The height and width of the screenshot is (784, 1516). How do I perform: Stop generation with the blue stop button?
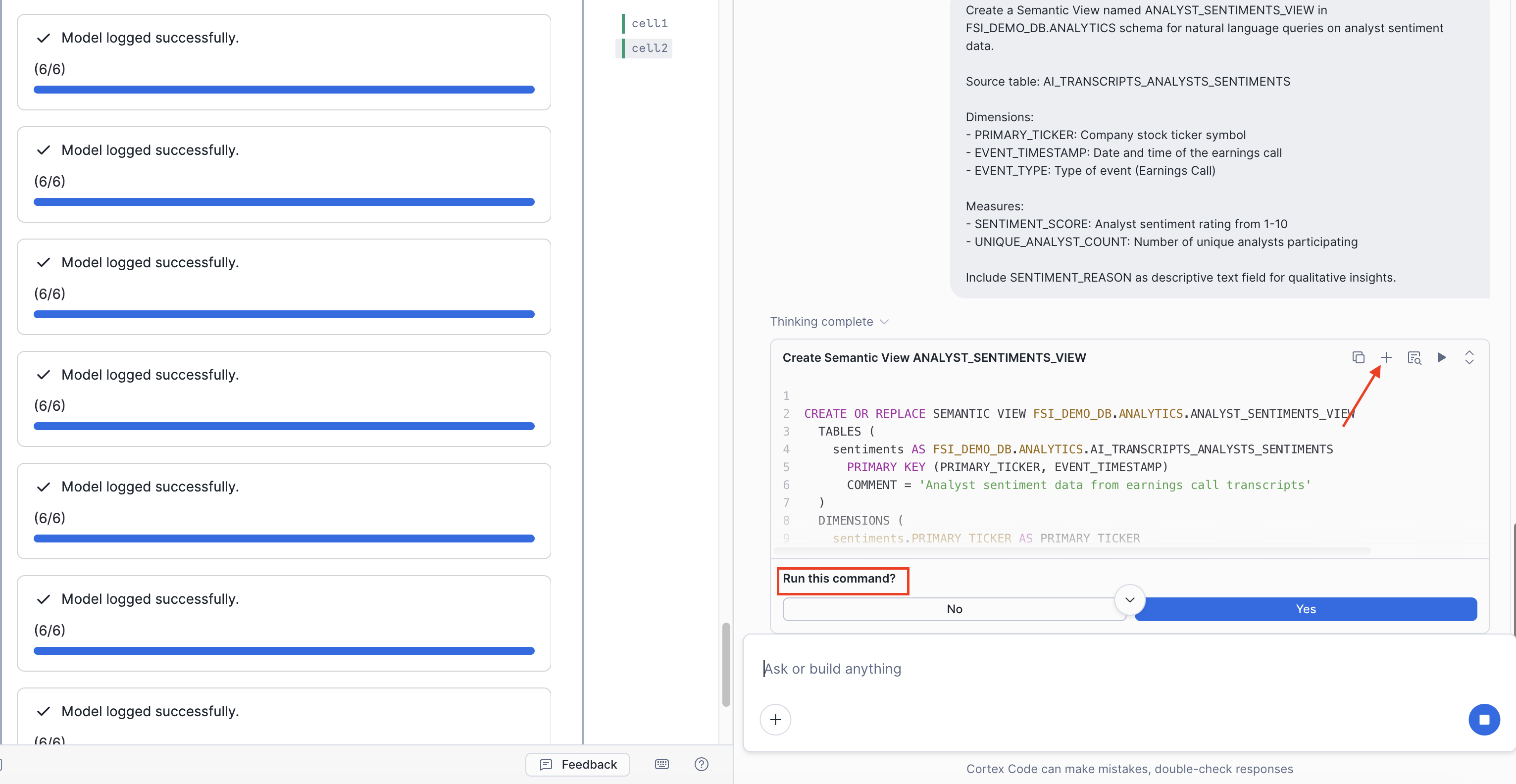[1484, 720]
